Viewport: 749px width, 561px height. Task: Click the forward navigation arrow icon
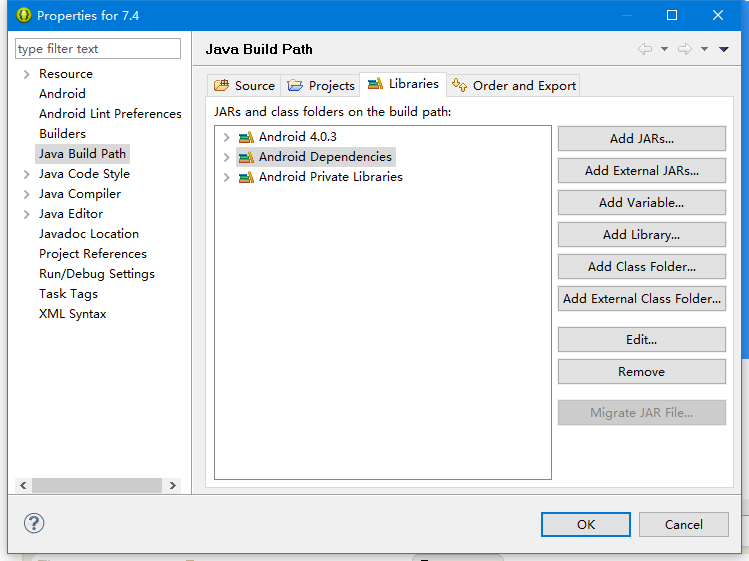pos(685,49)
